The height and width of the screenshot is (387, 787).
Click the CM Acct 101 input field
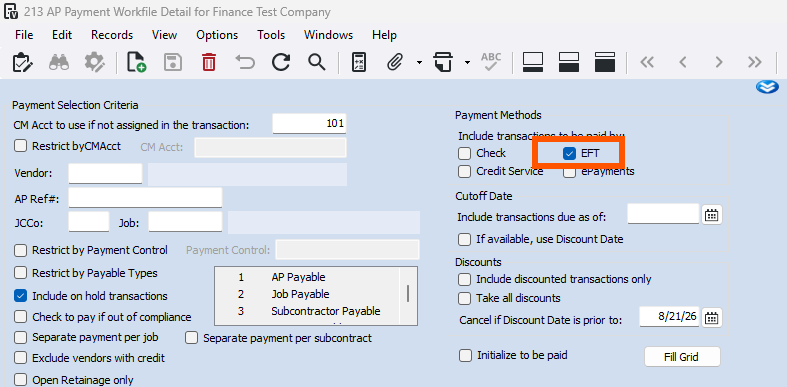[x=309, y=123]
